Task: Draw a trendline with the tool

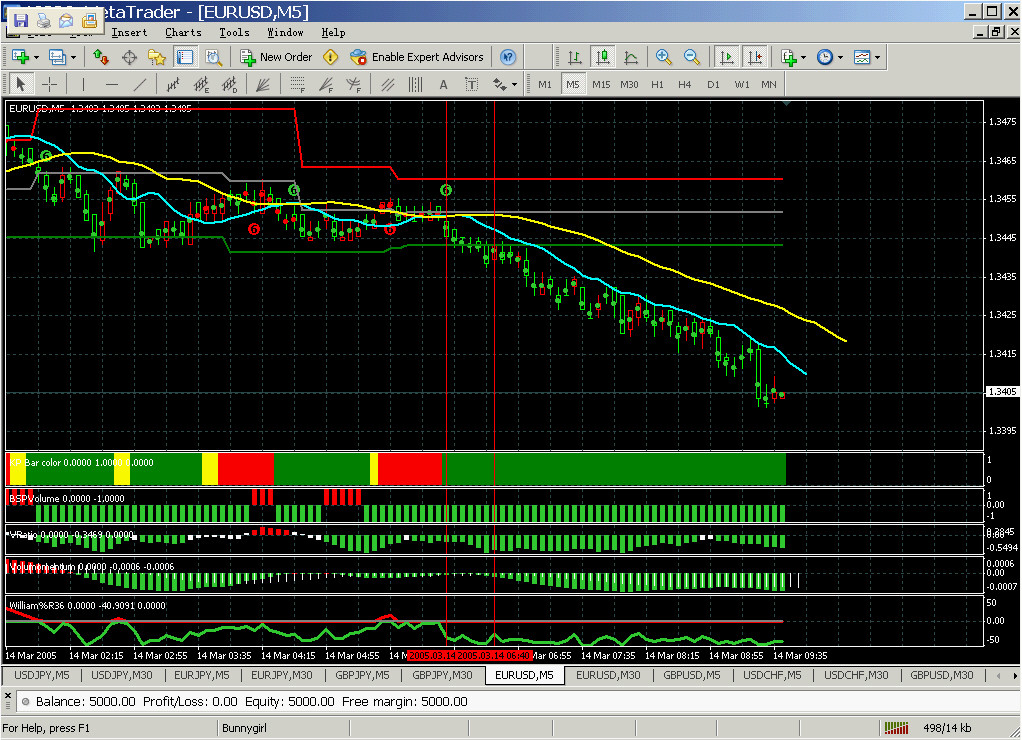Action: click(139, 84)
